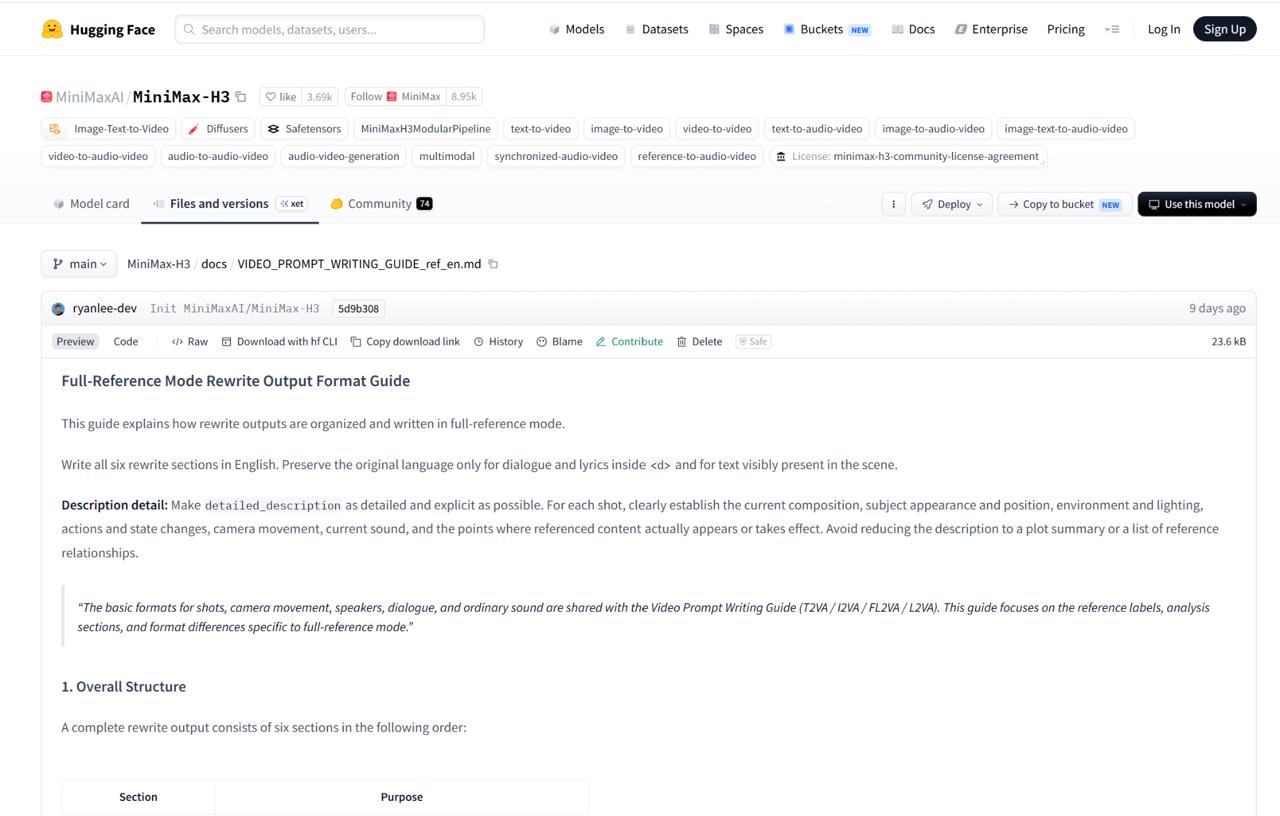Open Datasets in the top navigation
This screenshot has height=816, width=1280.
(x=656, y=29)
